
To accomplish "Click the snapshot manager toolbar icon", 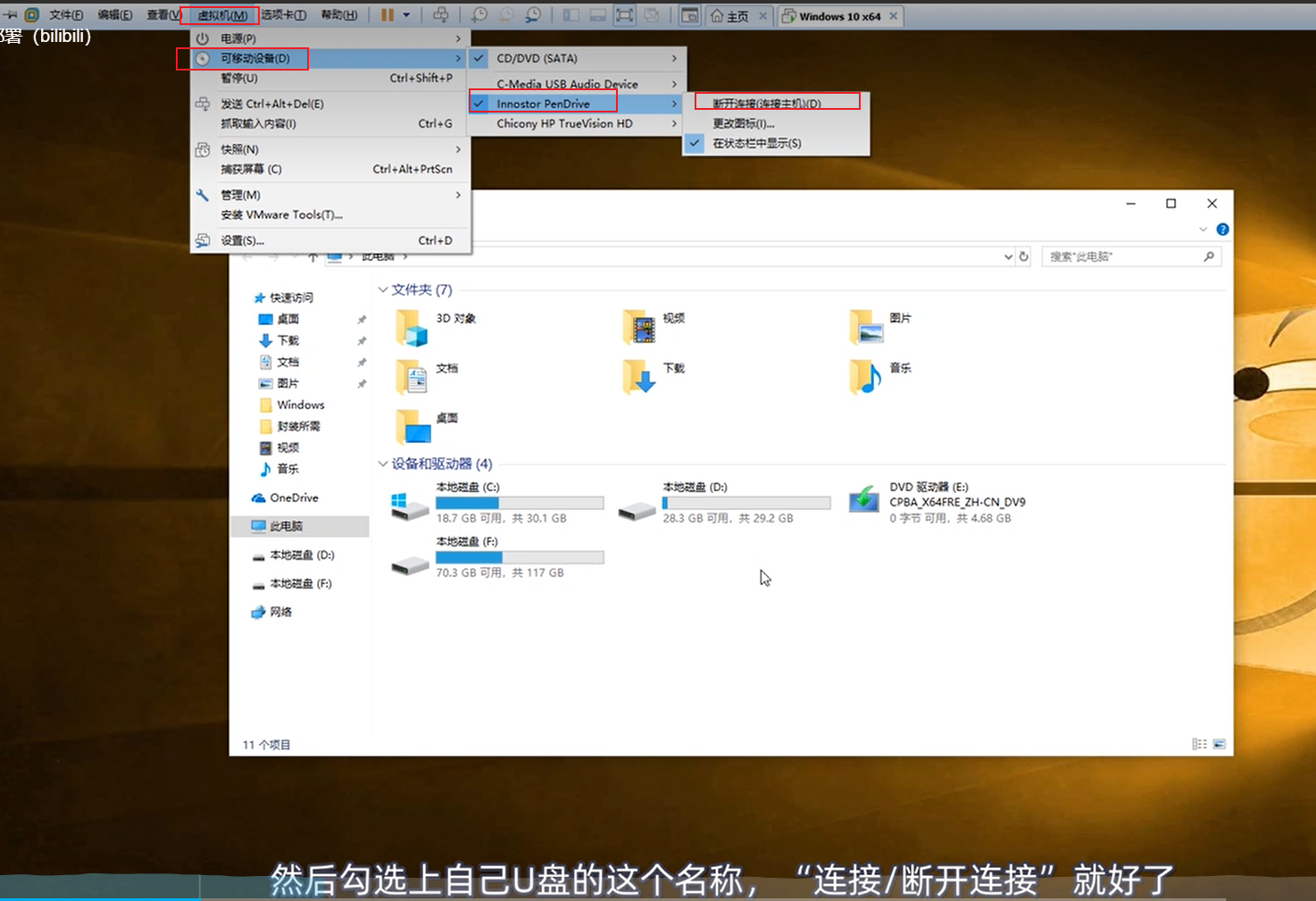I will [533, 15].
